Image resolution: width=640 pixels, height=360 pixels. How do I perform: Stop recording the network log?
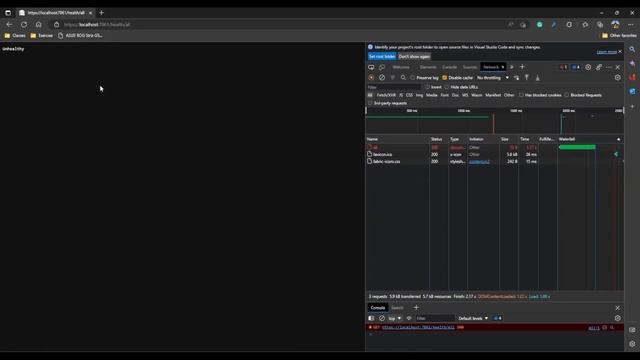[x=371, y=78]
